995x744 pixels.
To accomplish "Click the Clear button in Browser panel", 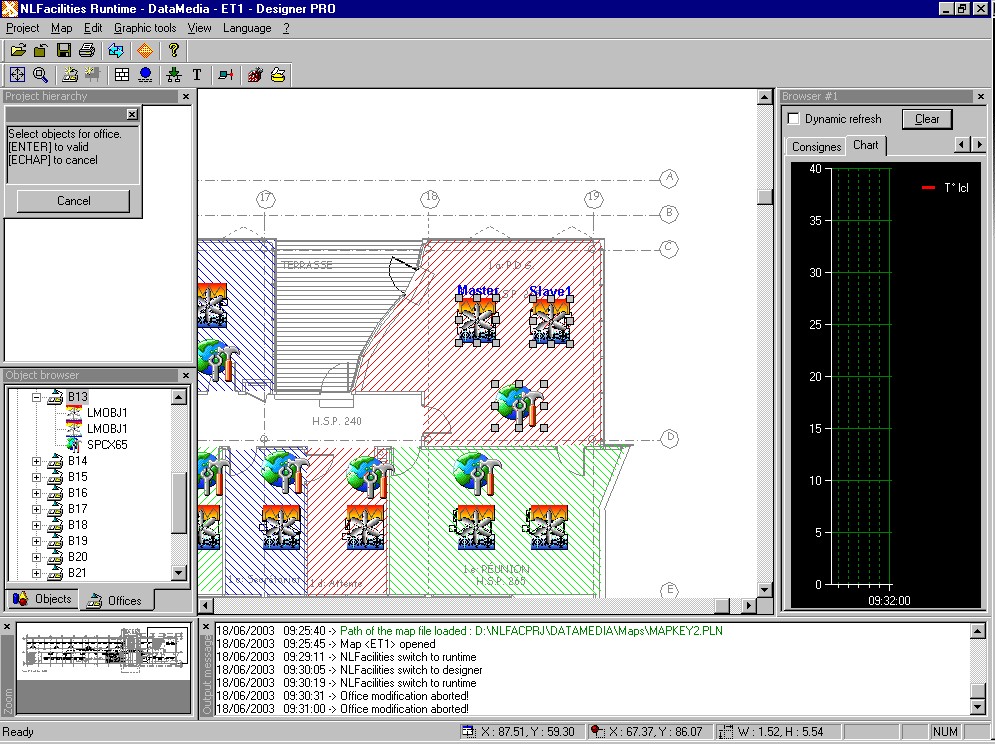I will (927, 119).
